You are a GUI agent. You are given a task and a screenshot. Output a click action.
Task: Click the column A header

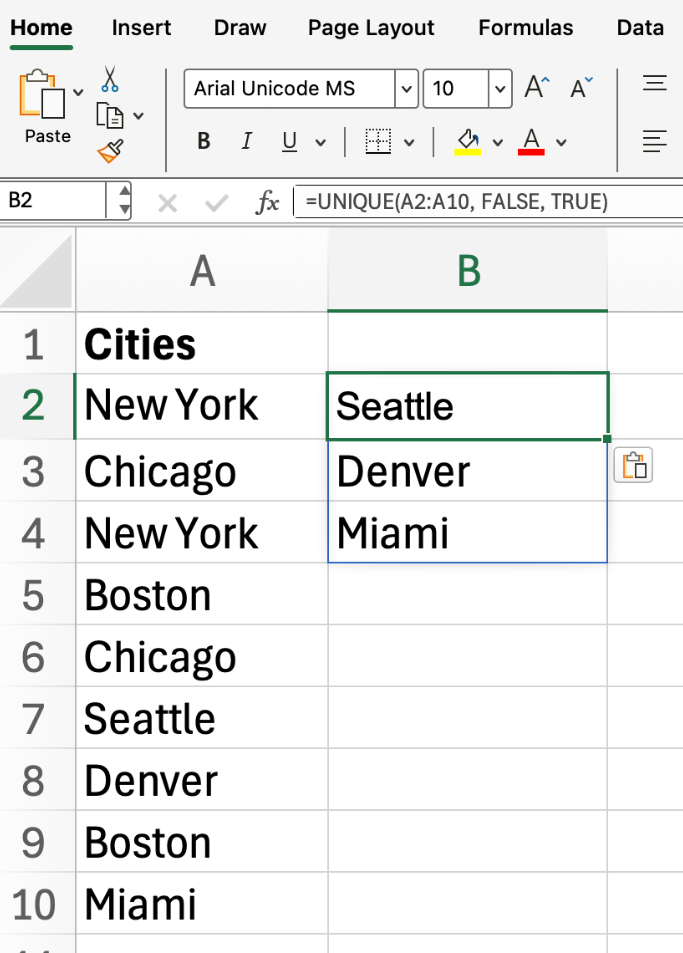click(202, 270)
